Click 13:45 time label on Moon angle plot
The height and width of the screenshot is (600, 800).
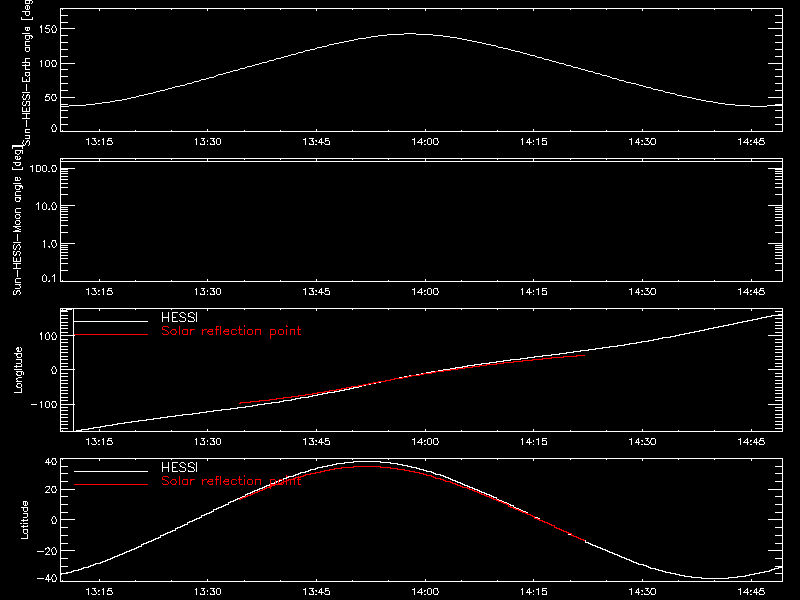click(316, 291)
